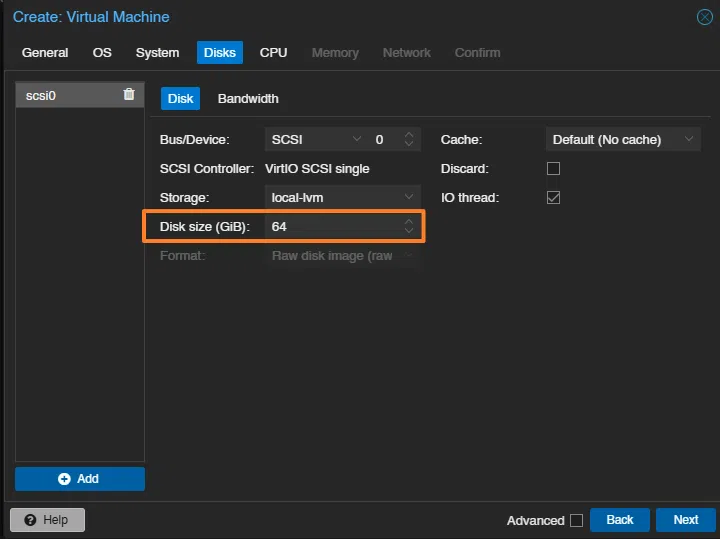Enable the Discard checkbox

(553, 169)
